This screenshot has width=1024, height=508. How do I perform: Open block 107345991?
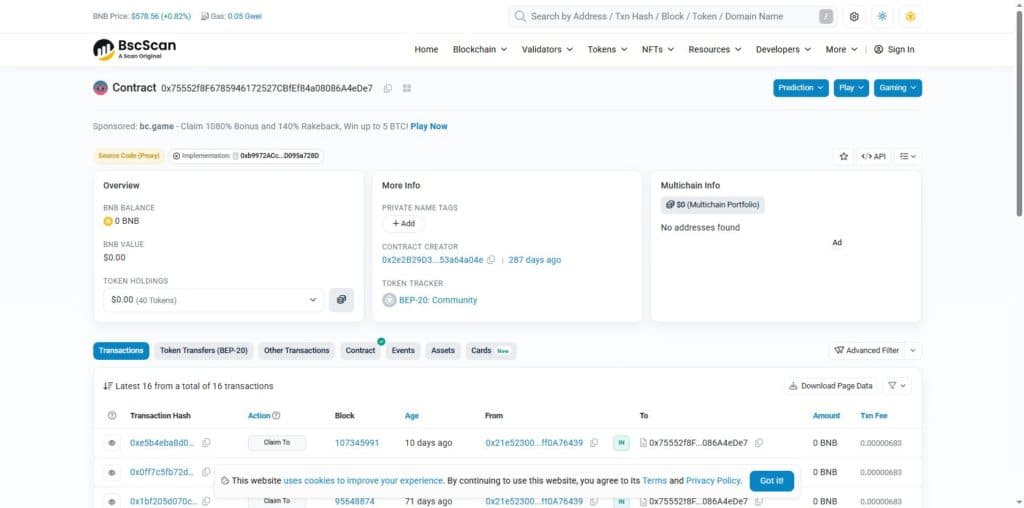coord(357,443)
